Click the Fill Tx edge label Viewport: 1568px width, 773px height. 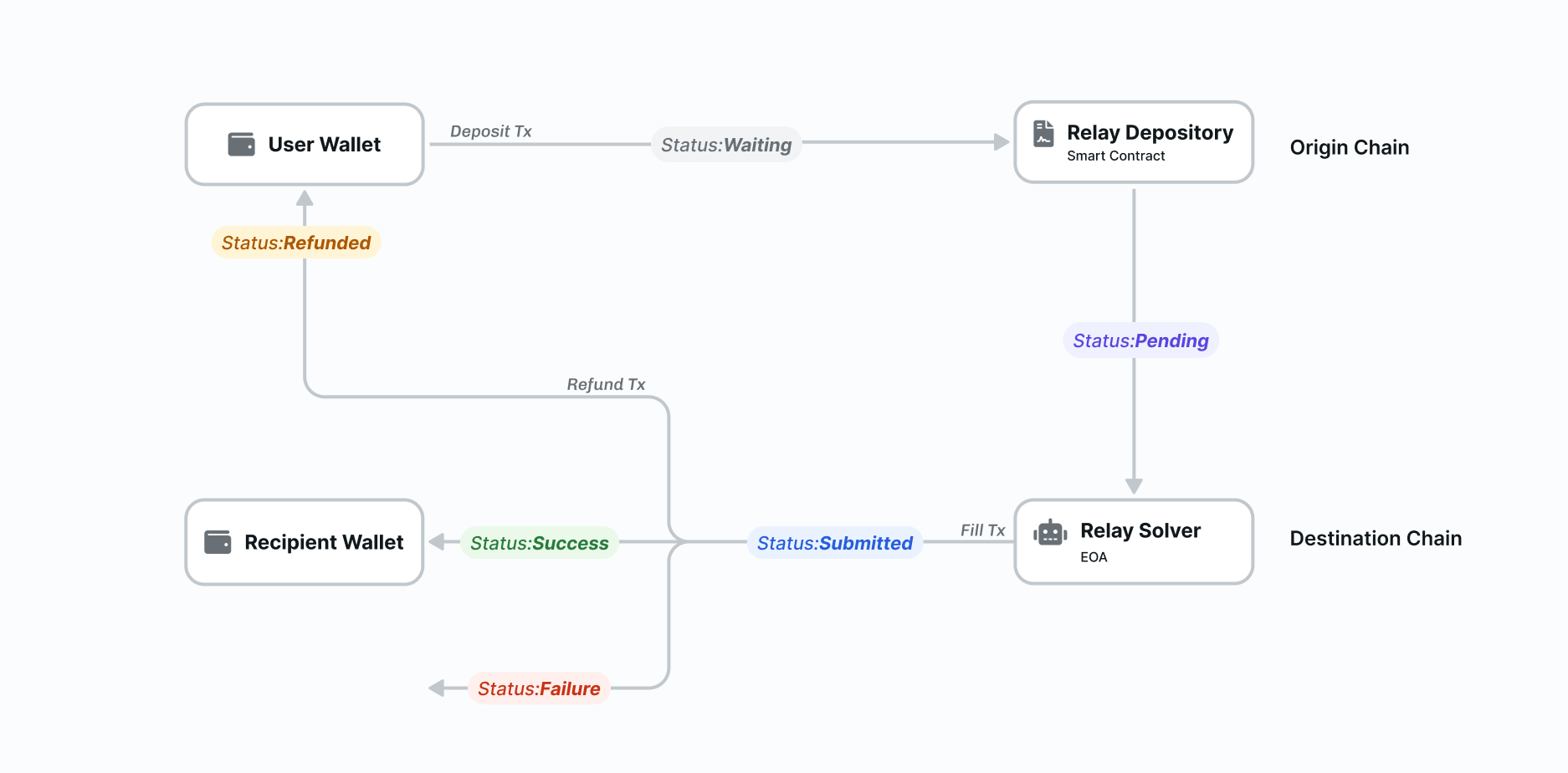(982, 530)
